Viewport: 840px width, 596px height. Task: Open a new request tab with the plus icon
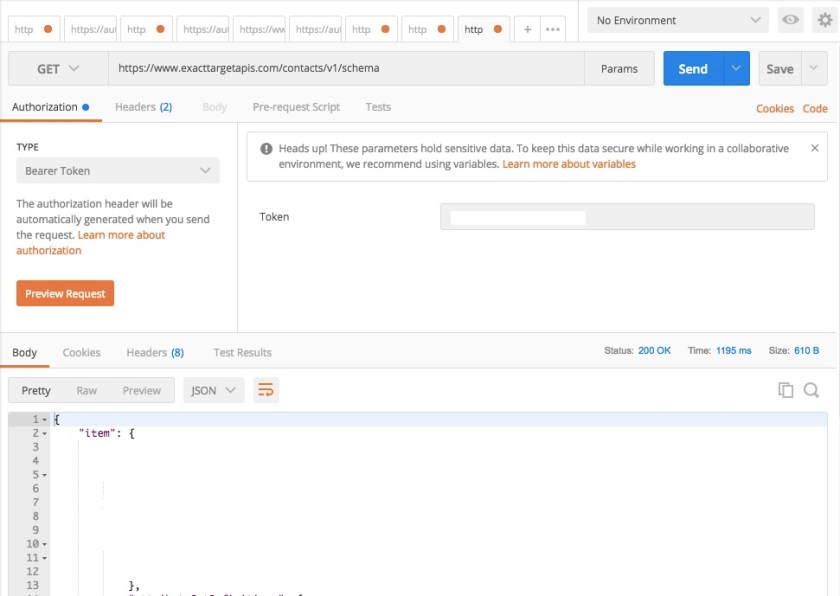click(526, 29)
